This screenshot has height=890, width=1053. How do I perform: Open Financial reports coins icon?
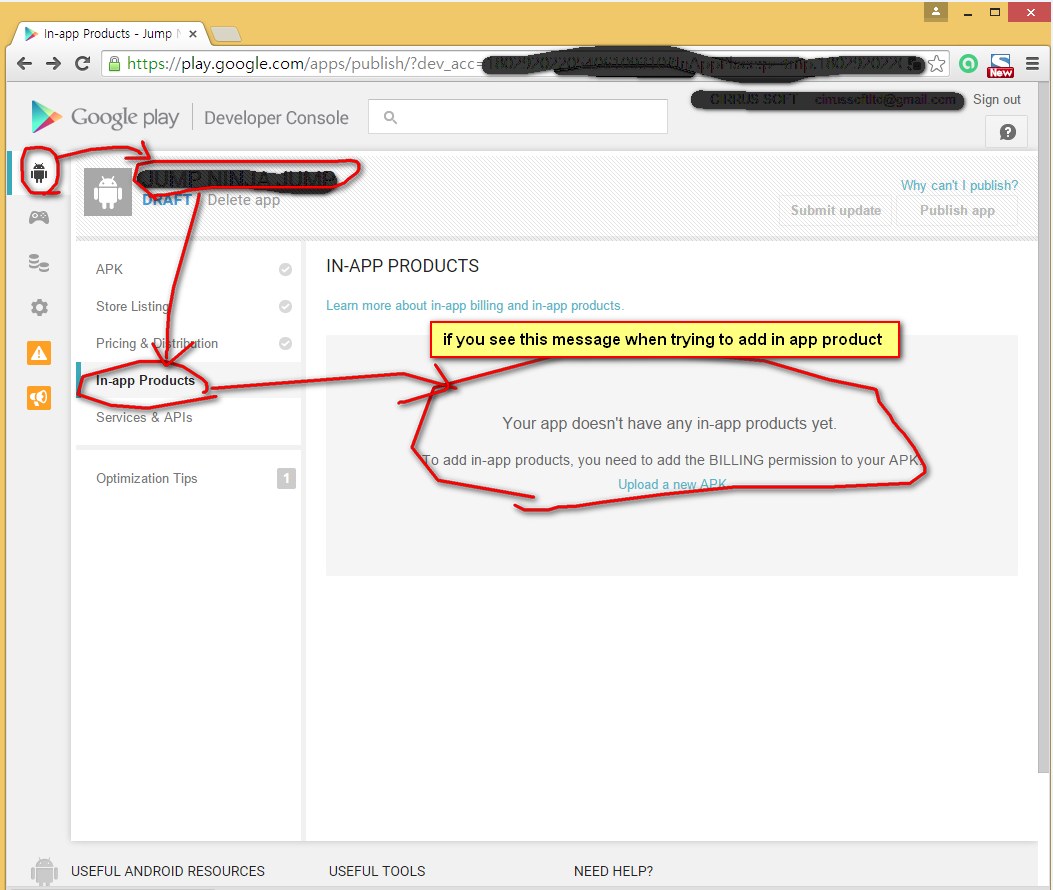pos(39,263)
